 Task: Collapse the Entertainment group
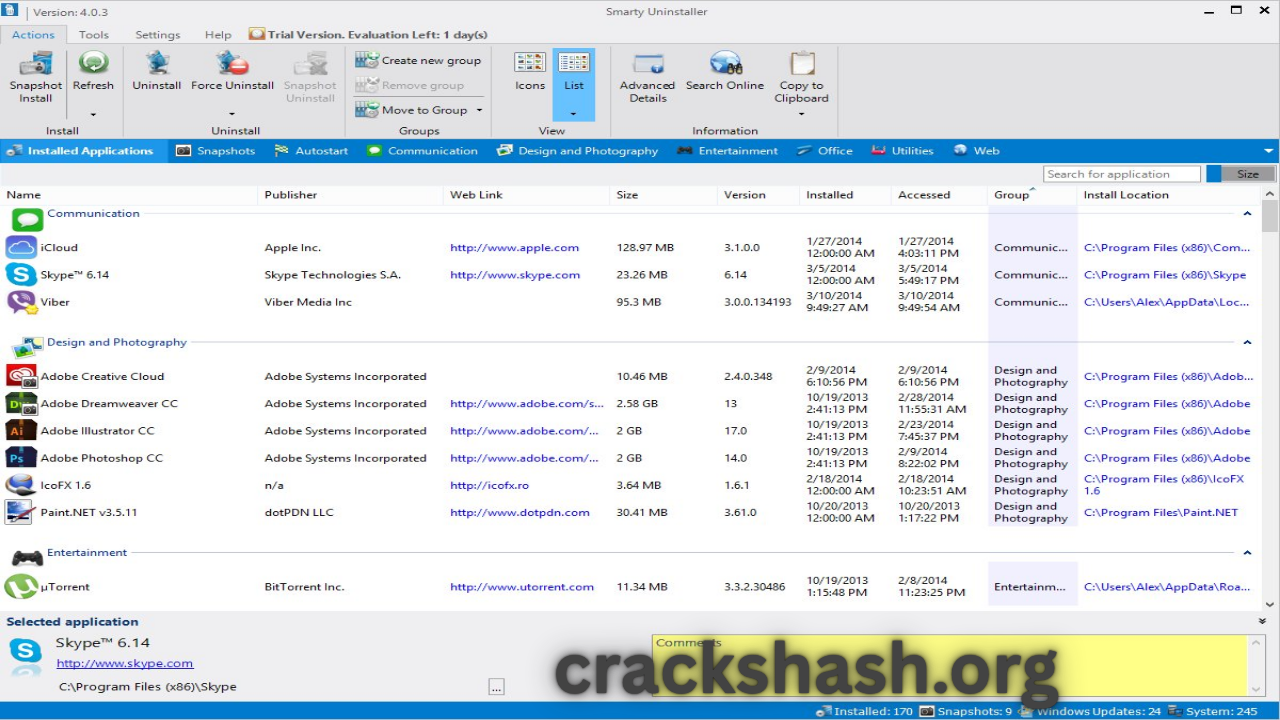[x=1247, y=552]
